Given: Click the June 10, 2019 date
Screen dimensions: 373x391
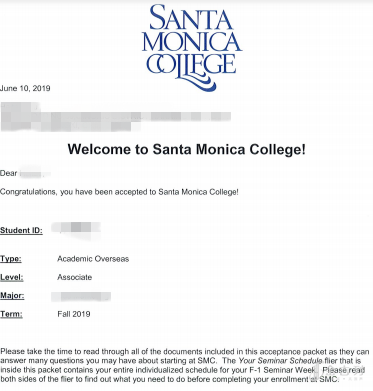Looking at the screenshot, I should pos(25,88).
